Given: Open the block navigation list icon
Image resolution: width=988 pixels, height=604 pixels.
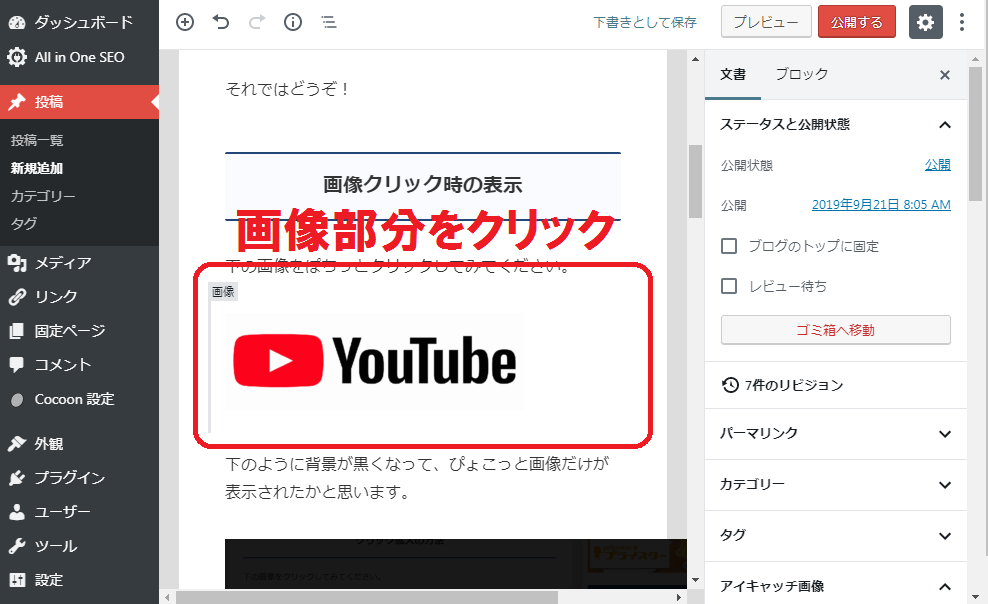Looking at the screenshot, I should point(329,23).
